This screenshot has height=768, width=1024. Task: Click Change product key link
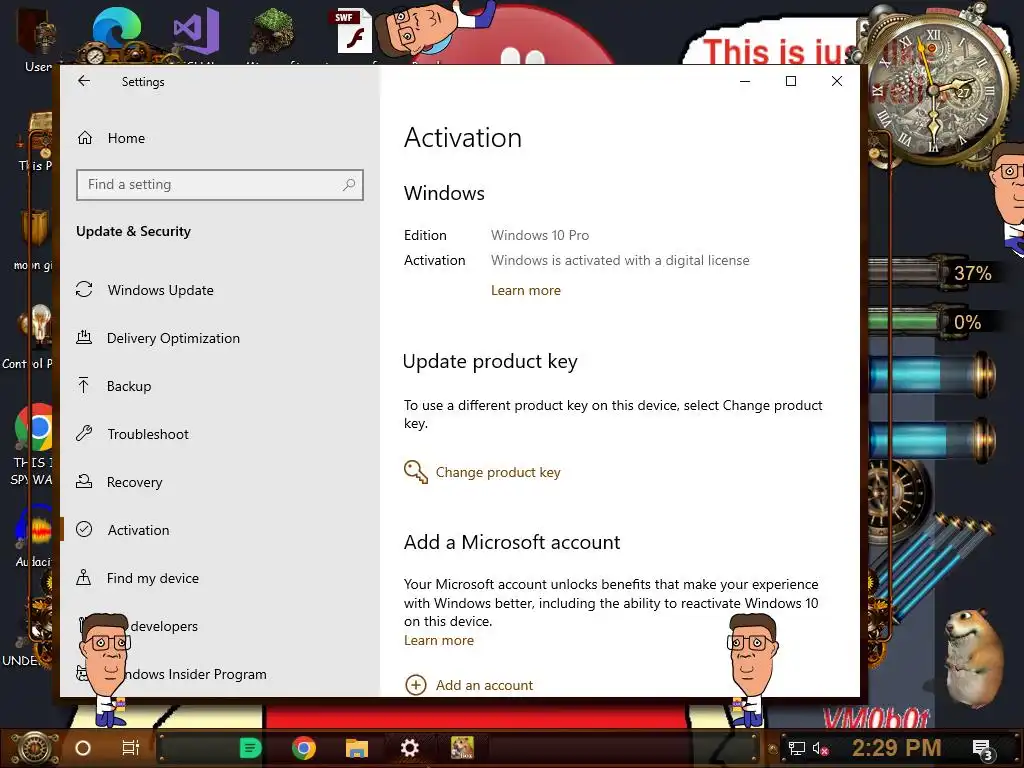[x=498, y=472]
